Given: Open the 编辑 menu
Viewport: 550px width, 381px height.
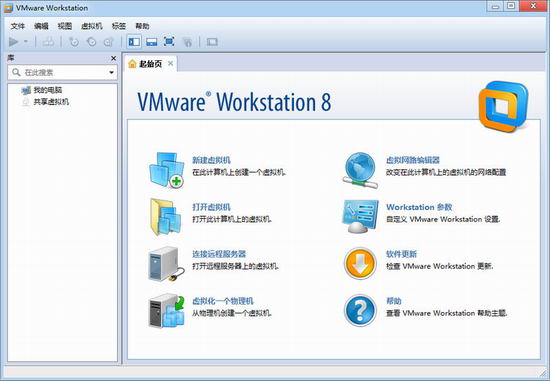Looking at the screenshot, I should pos(41,26).
